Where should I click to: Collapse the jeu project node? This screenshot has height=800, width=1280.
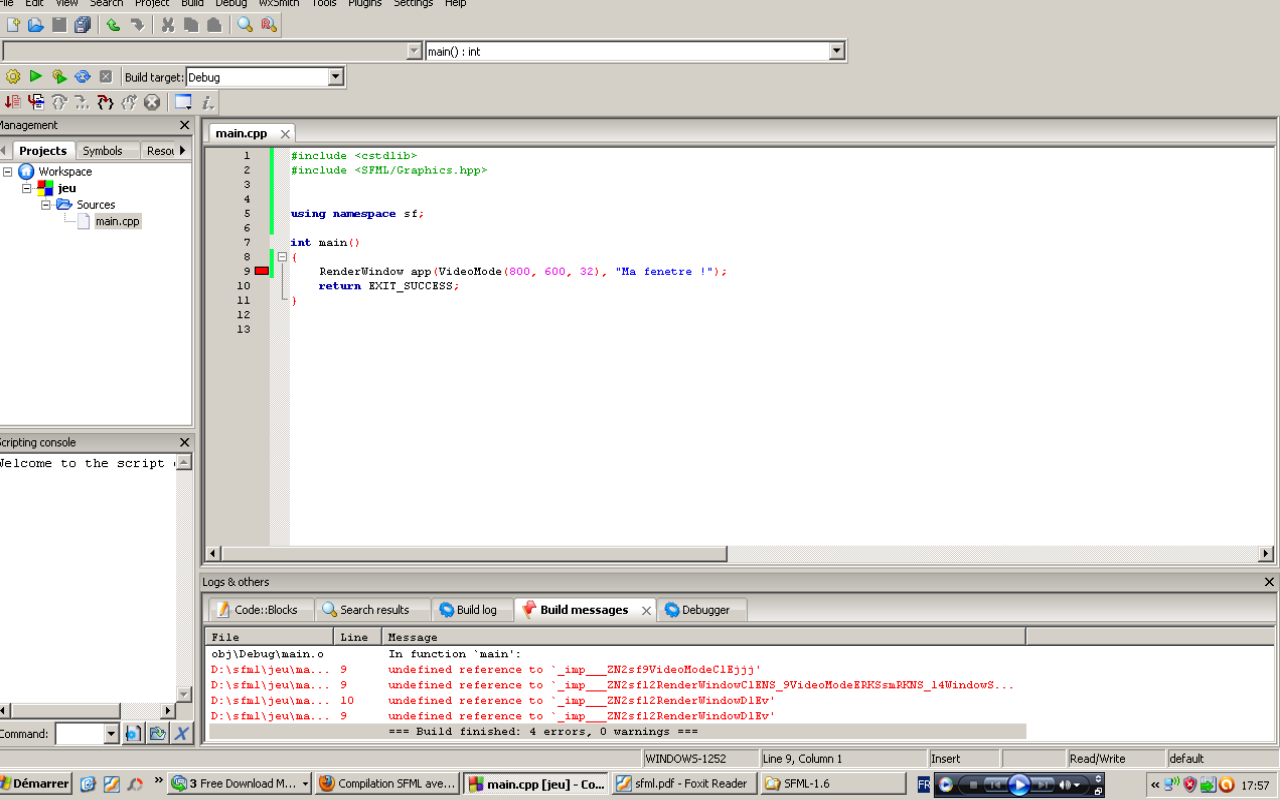pos(27,188)
